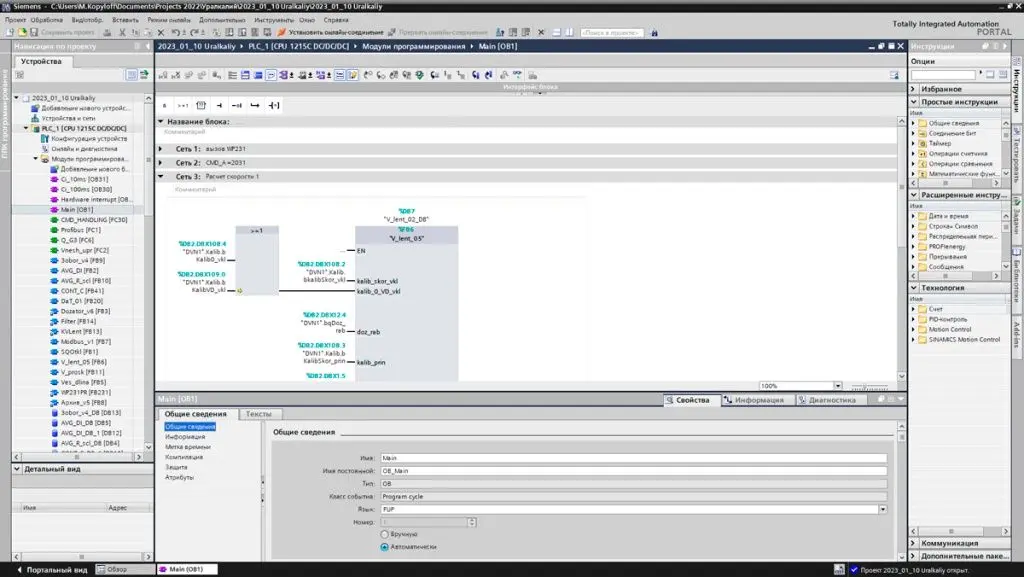Viewport: 1024px width, 577px height.
Task: Switch to the 'Тексты' tab
Action: tap(259, 414)
